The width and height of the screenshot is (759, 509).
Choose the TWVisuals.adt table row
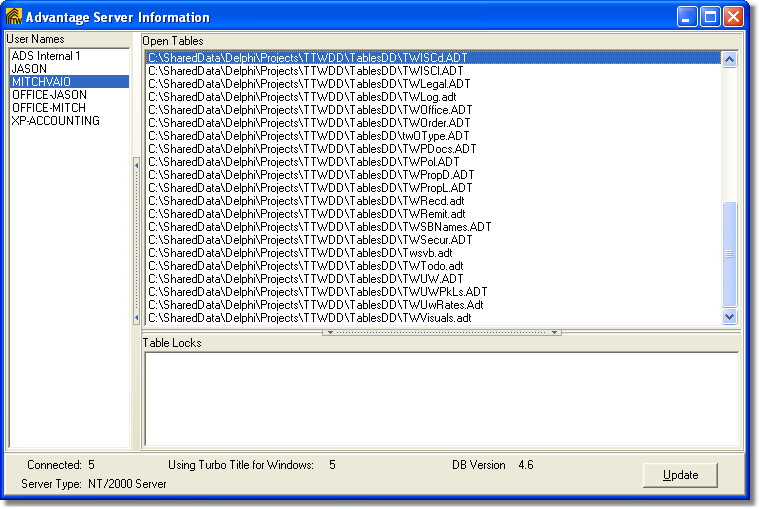tap(309, 318)
